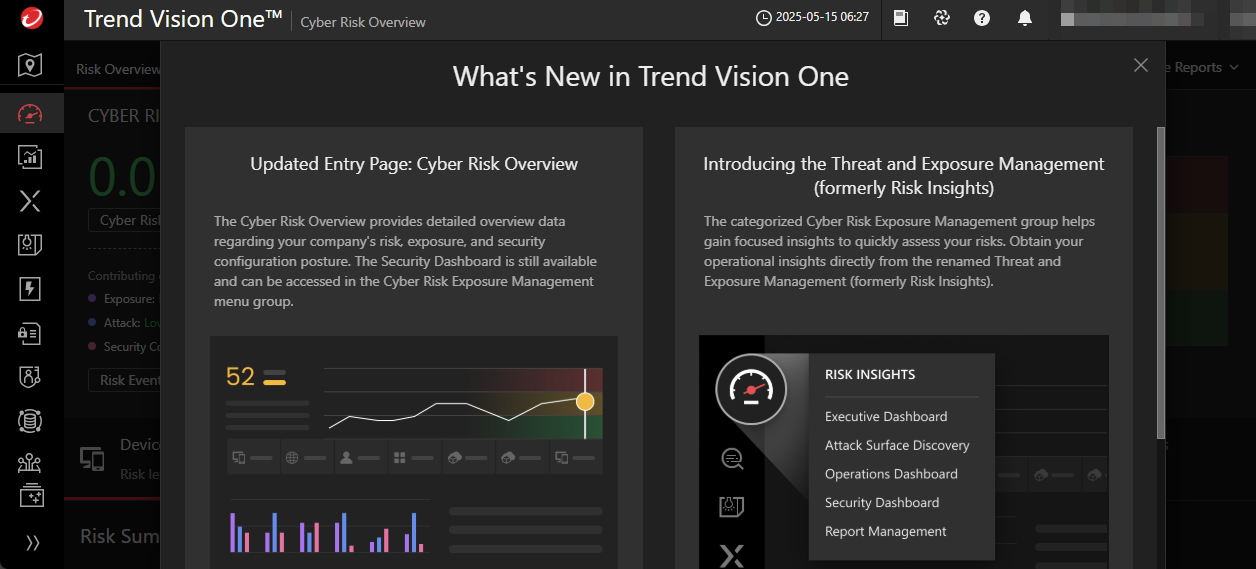This screenshot has height=569, width=1256.
Task: Click the date and time clock display
Action: [x=811, y=18]
